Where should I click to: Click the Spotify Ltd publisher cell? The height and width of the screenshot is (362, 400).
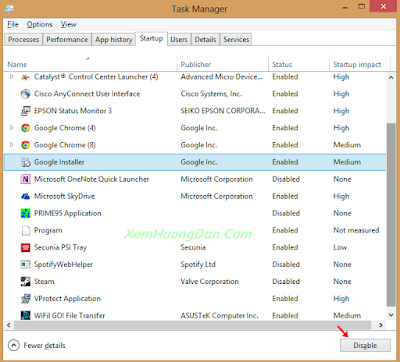click(x=198, y=265)
